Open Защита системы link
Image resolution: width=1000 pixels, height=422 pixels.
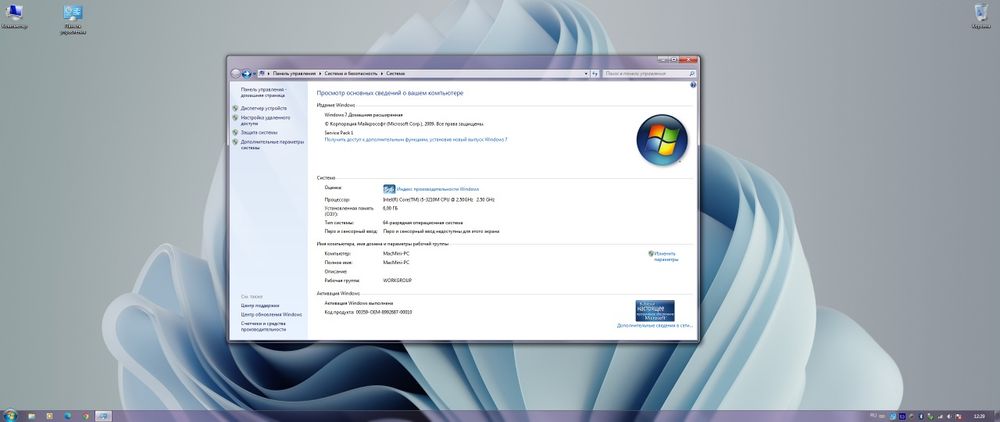point(259,133)
